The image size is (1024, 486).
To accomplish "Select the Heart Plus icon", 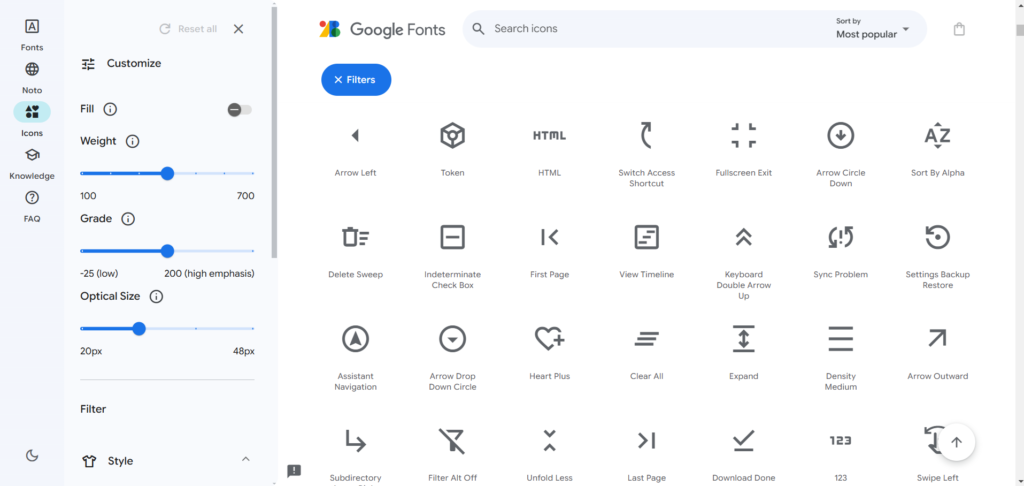I will (x=549, y=339).
